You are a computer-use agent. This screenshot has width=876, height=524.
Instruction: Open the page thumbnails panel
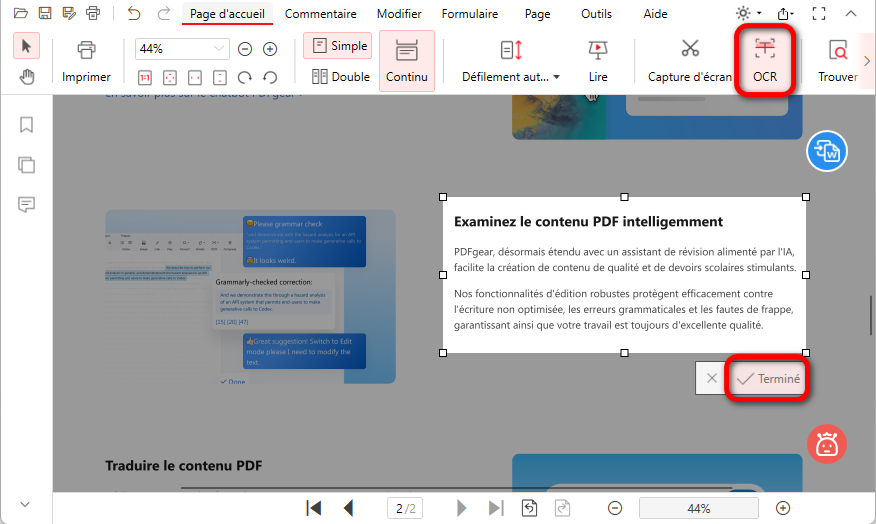click(26, 165)
